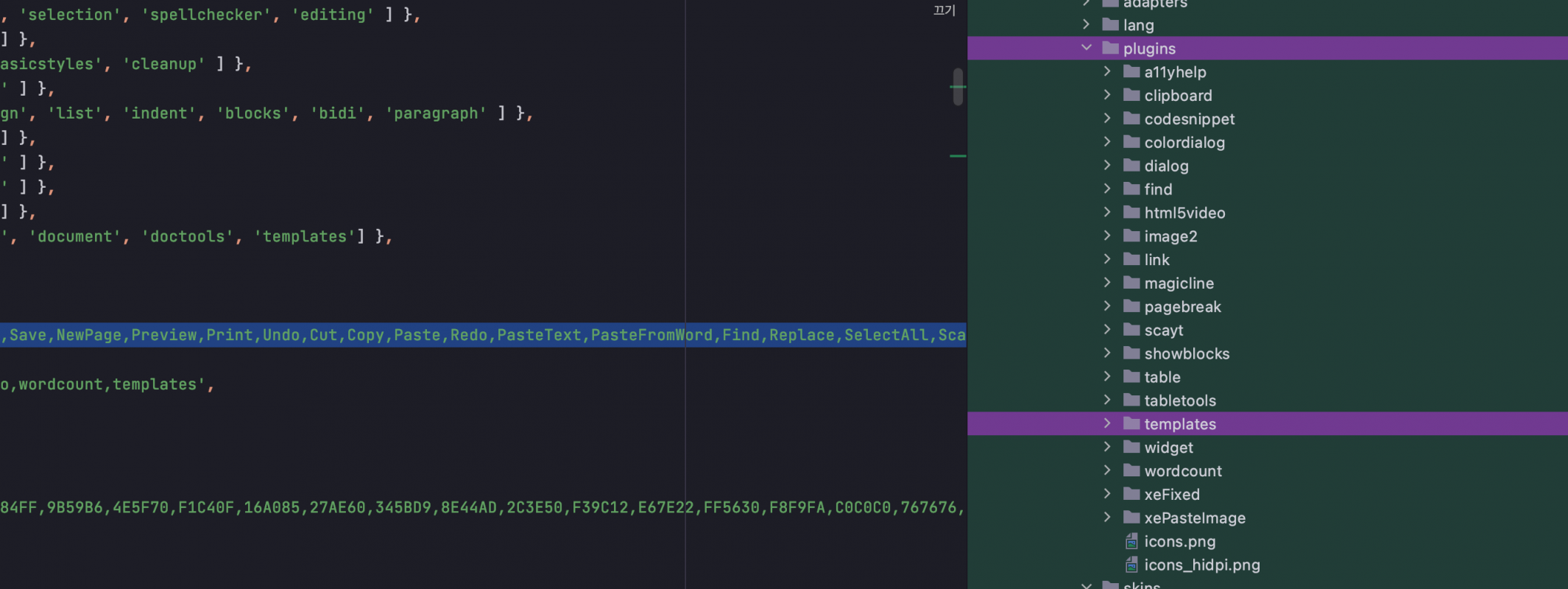Expand the xePasteImage folder arrow

[1107, 518]
